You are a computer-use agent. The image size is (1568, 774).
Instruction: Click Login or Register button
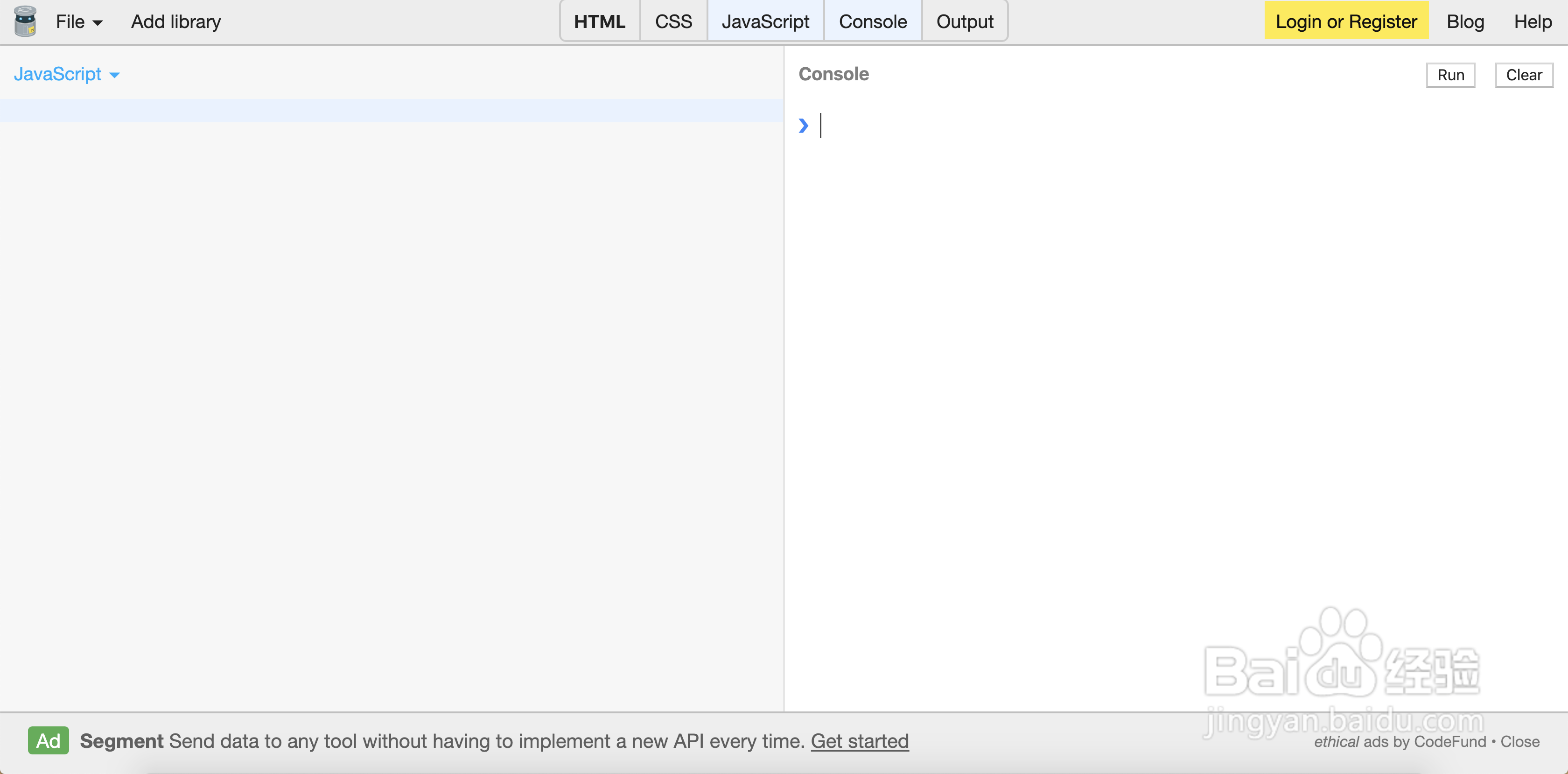point(1346,21)
